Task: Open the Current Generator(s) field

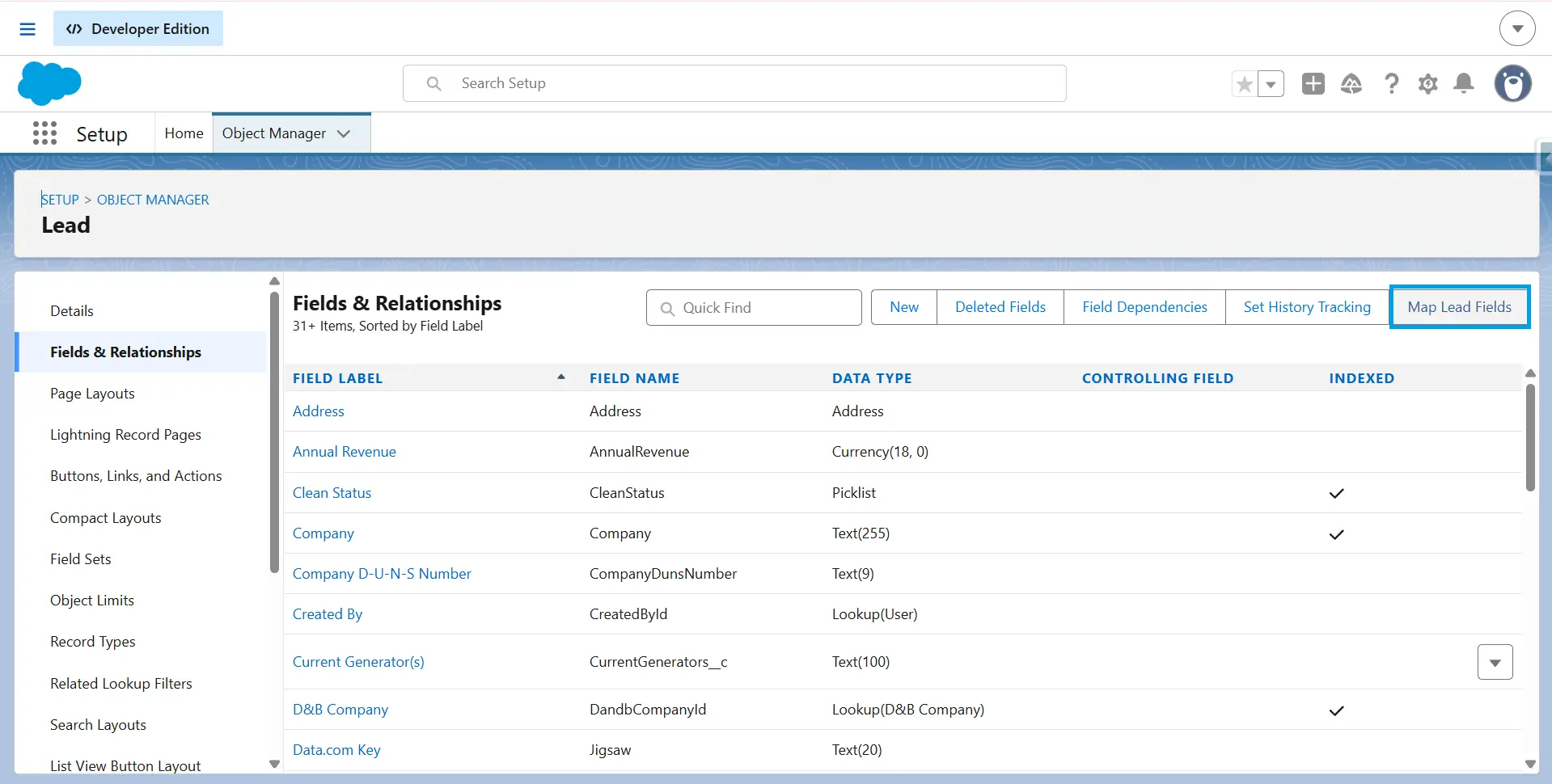Action: [358, 662]
